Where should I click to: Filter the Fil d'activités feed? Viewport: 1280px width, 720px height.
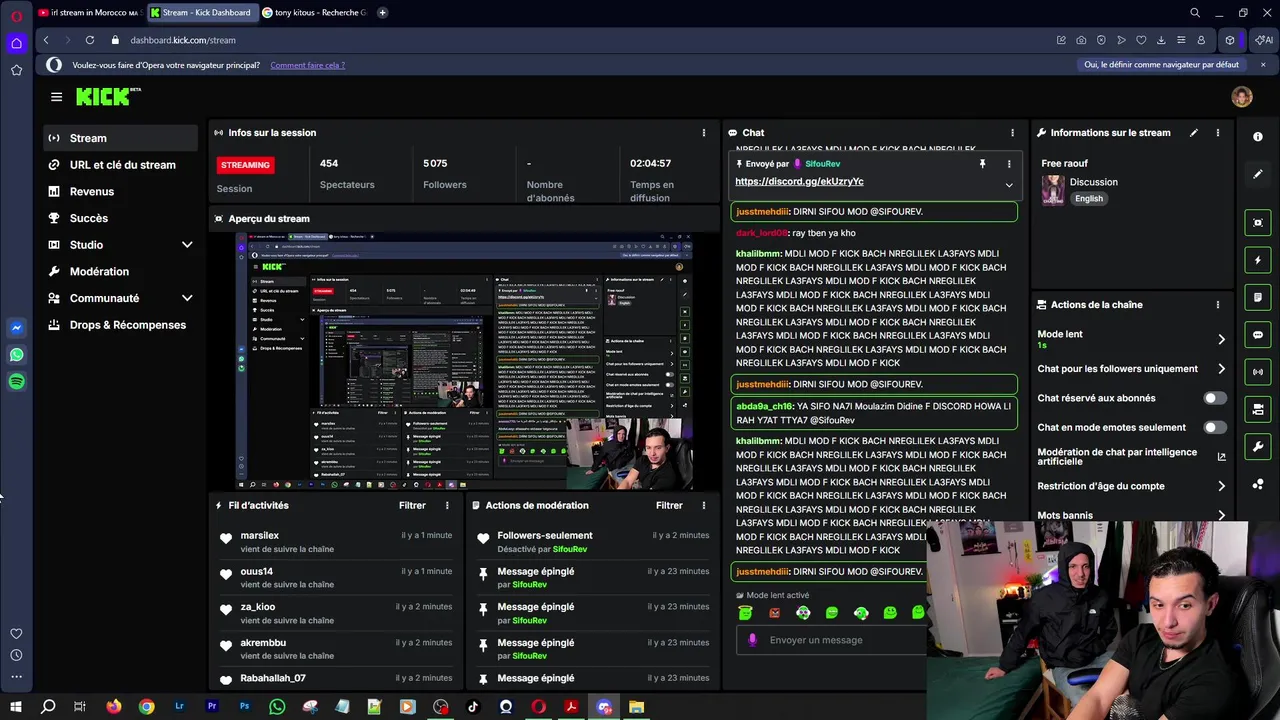point(412,505)
